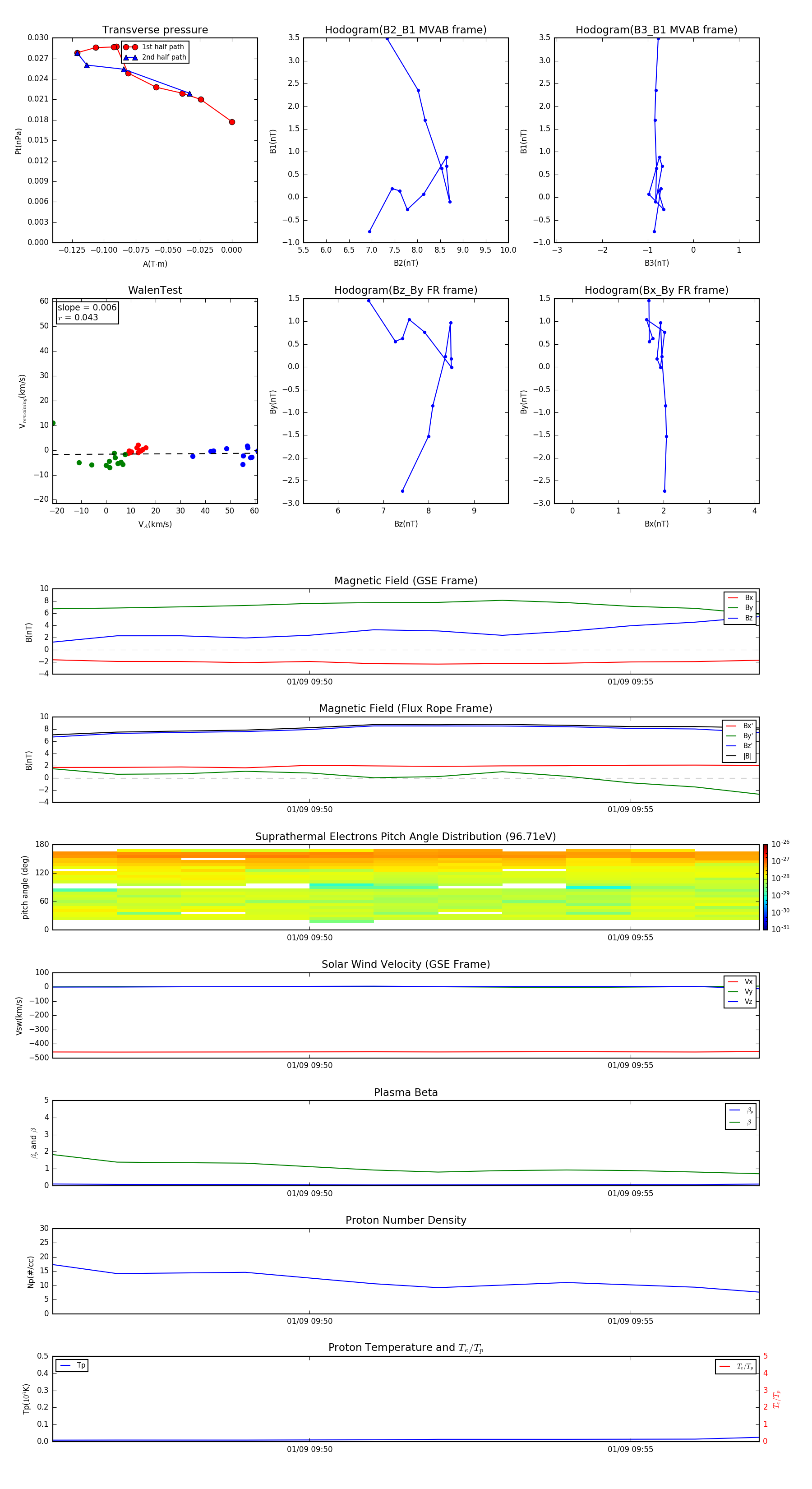812x1489 pixels.
Task: Select the red rotated 'Te/Tp' right-axis label
Action: tap(776, 1399)
